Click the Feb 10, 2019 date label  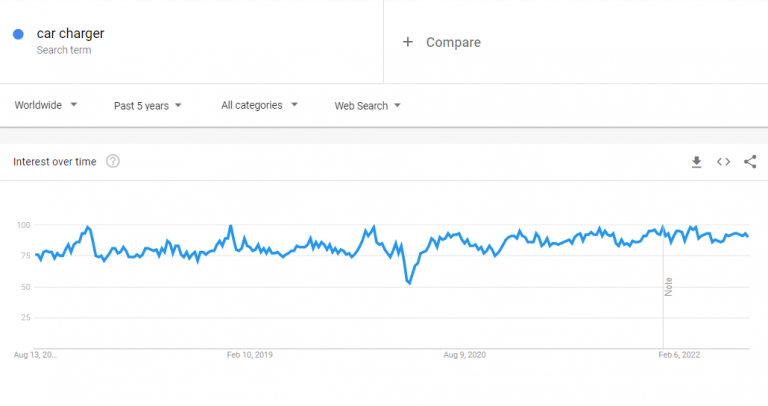point(250,354)
